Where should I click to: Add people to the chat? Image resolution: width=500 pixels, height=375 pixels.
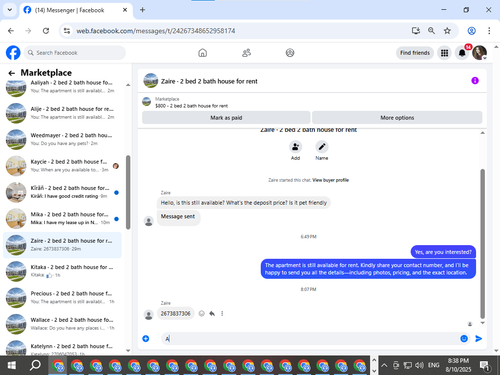tap(295, 147)
